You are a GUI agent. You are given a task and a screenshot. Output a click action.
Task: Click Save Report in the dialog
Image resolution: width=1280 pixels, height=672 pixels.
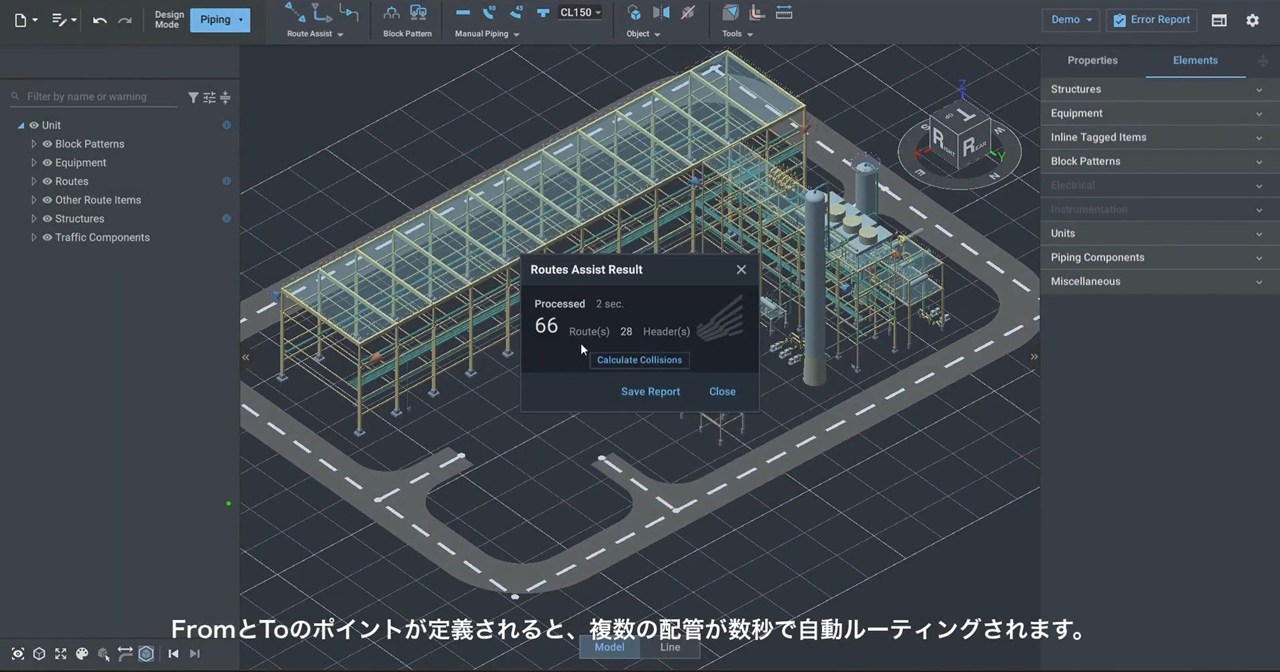point(650,392)
